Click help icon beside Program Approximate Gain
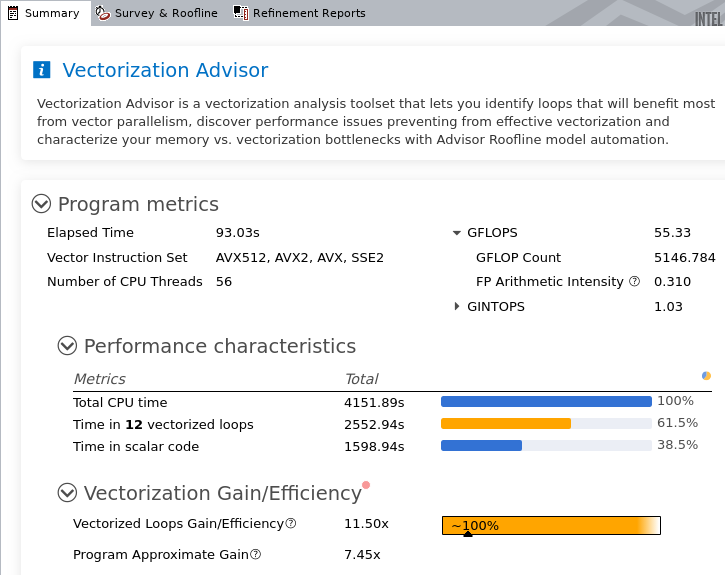Viewport: 725px width, 575px height. tap(256, 555)
